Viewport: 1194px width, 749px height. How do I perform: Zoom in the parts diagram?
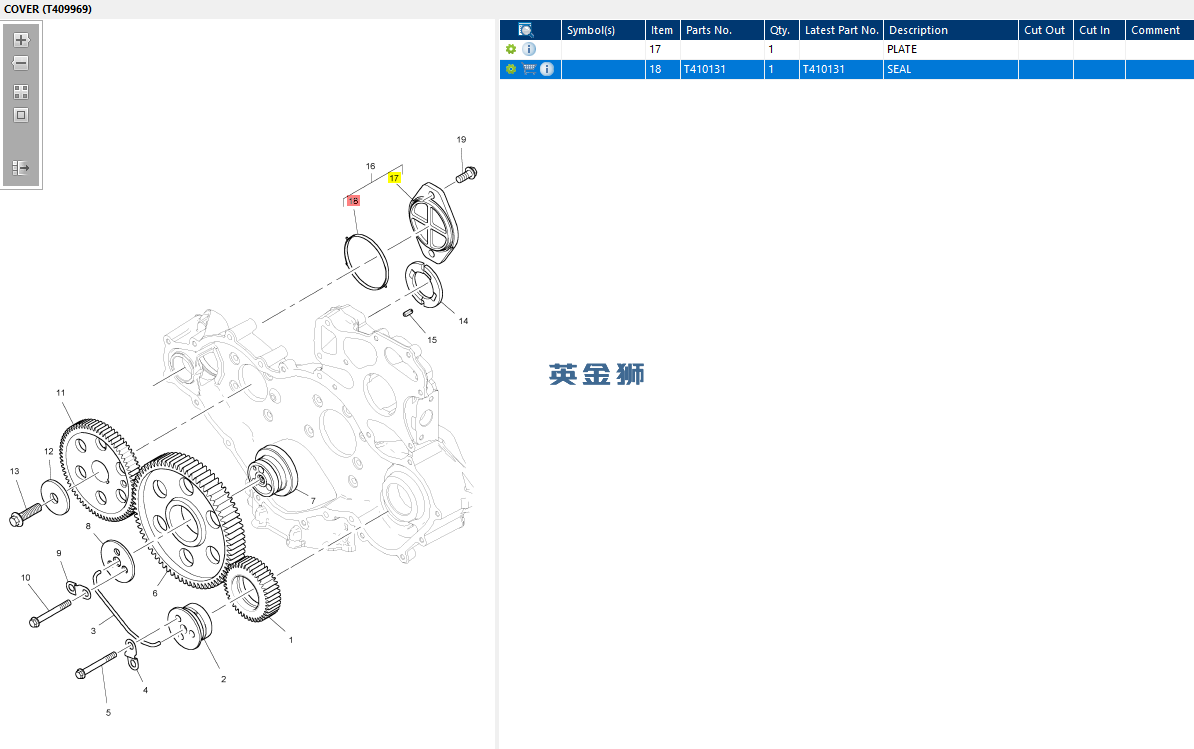(21, 40)
